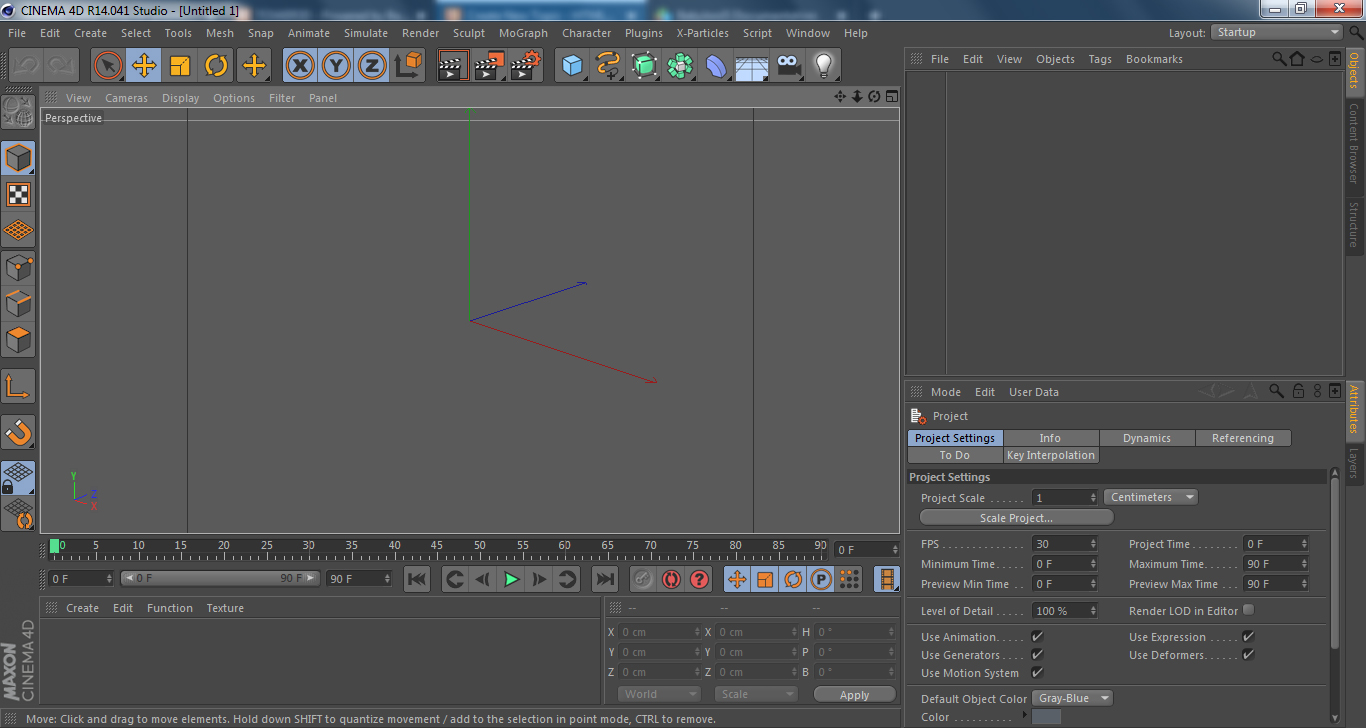Adjust the FPS stepper arrows

tap(1093, 544)
